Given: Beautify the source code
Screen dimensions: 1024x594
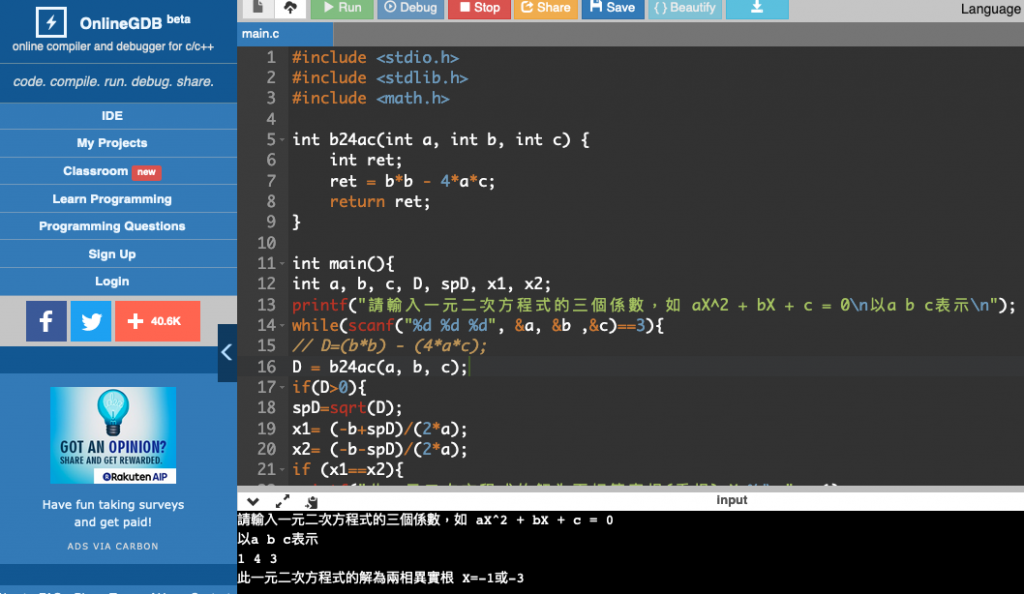Looking at the screenshot, I should [685, 8].
